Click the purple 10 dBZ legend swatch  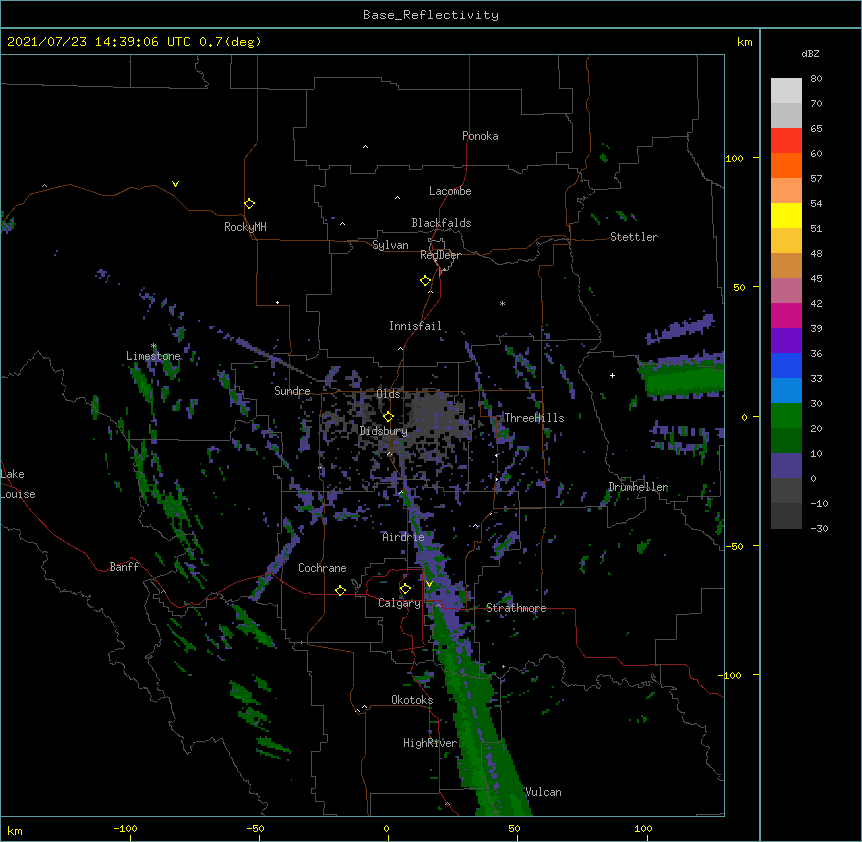click(x=786, y=466)
